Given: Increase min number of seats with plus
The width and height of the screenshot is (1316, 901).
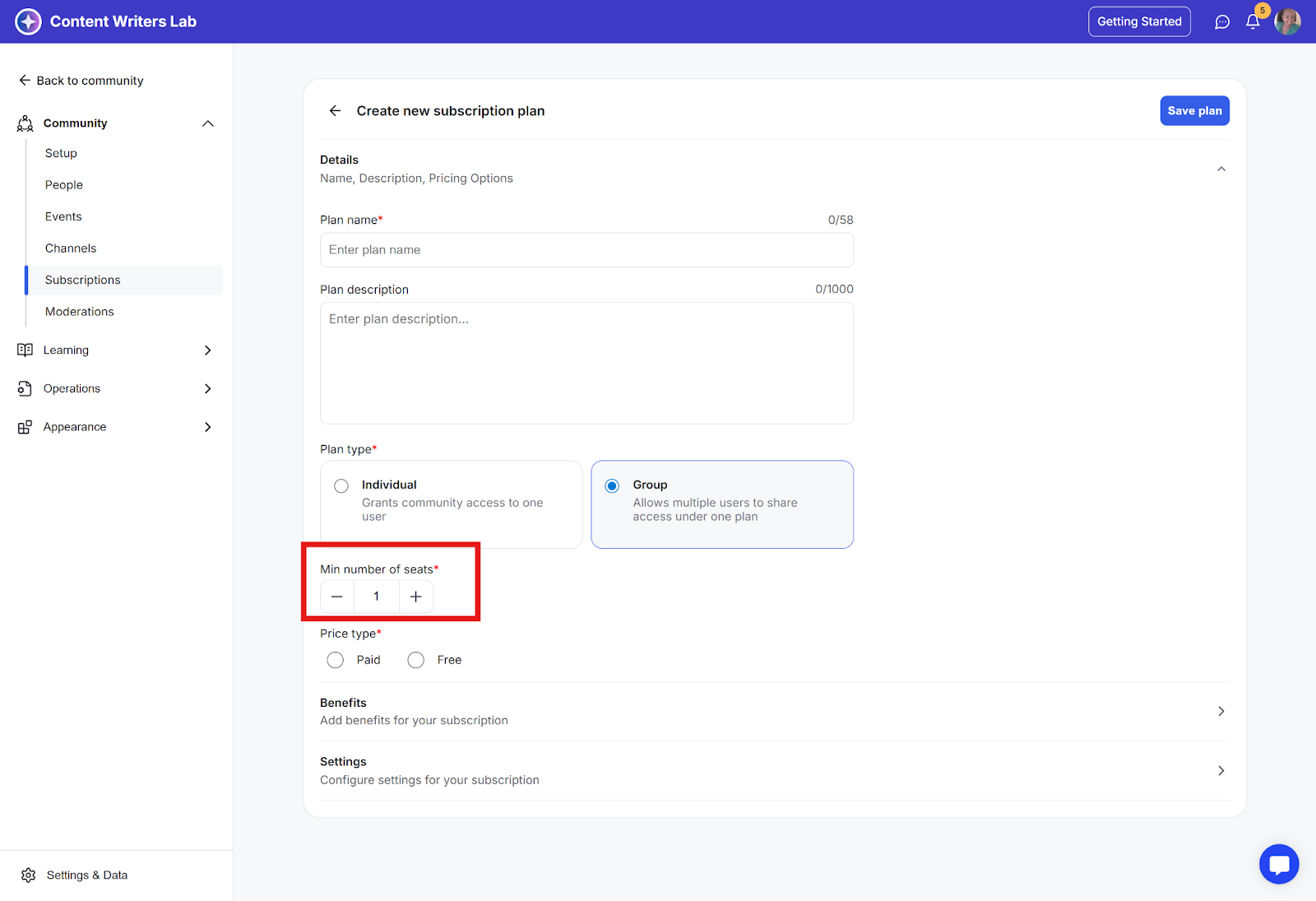Looking at the screenshot, I should click(415, 597).
